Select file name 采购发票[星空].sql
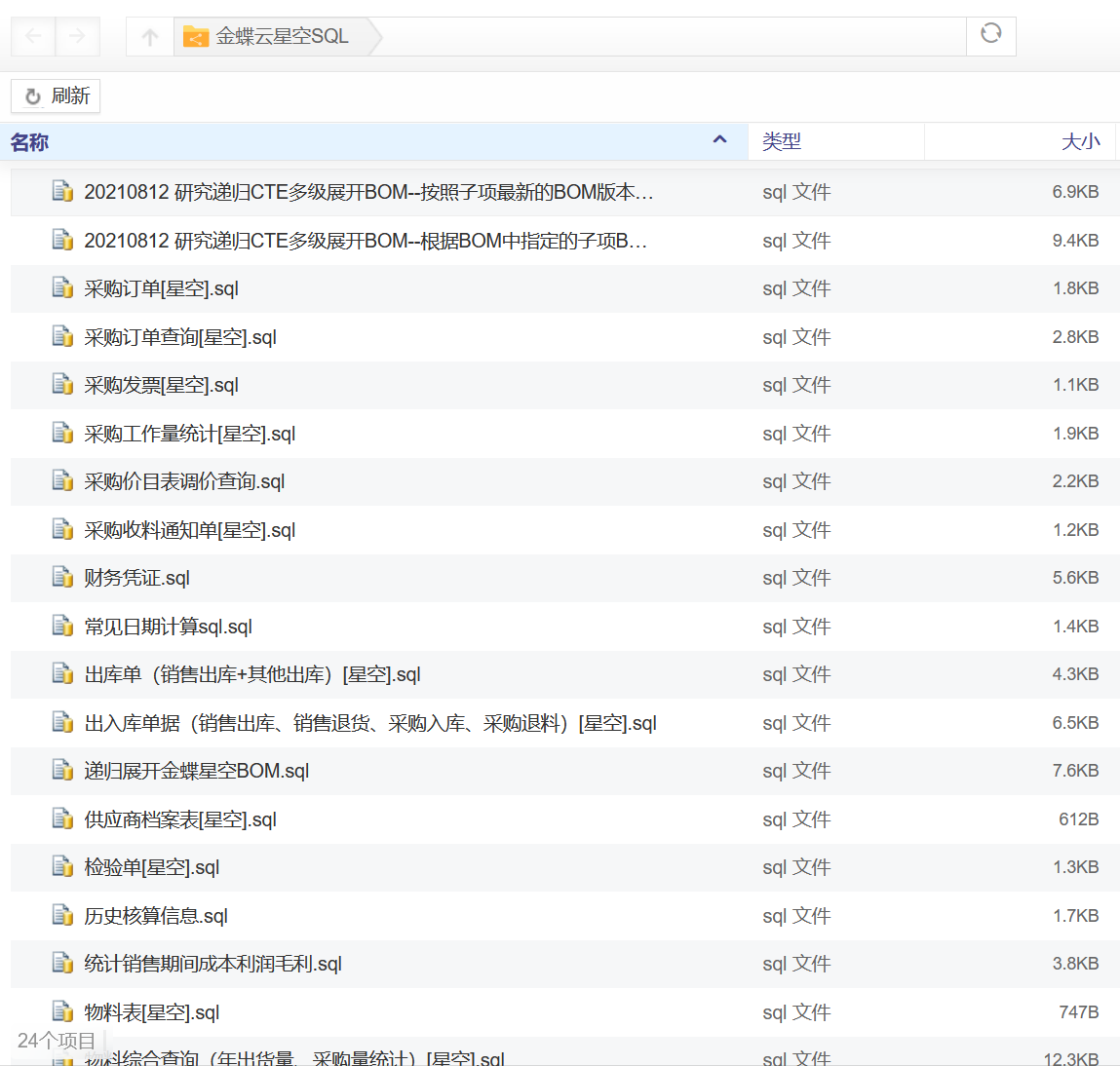 click(x=162, y=385)
